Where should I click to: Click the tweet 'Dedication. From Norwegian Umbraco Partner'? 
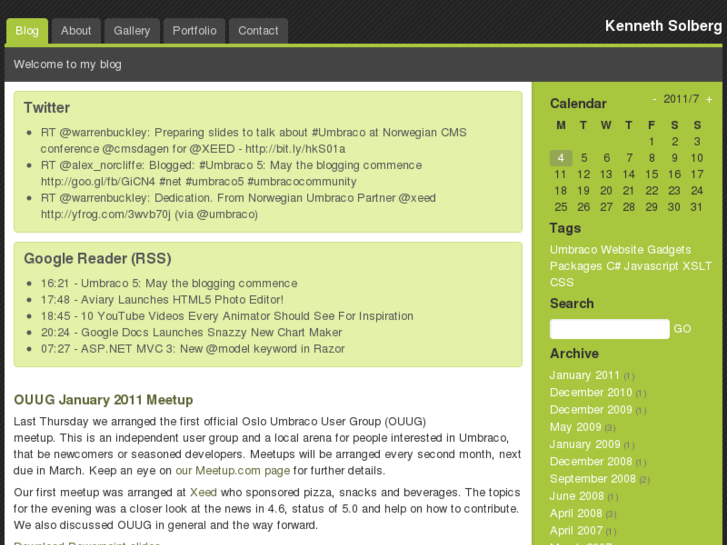tap(238, 206)
